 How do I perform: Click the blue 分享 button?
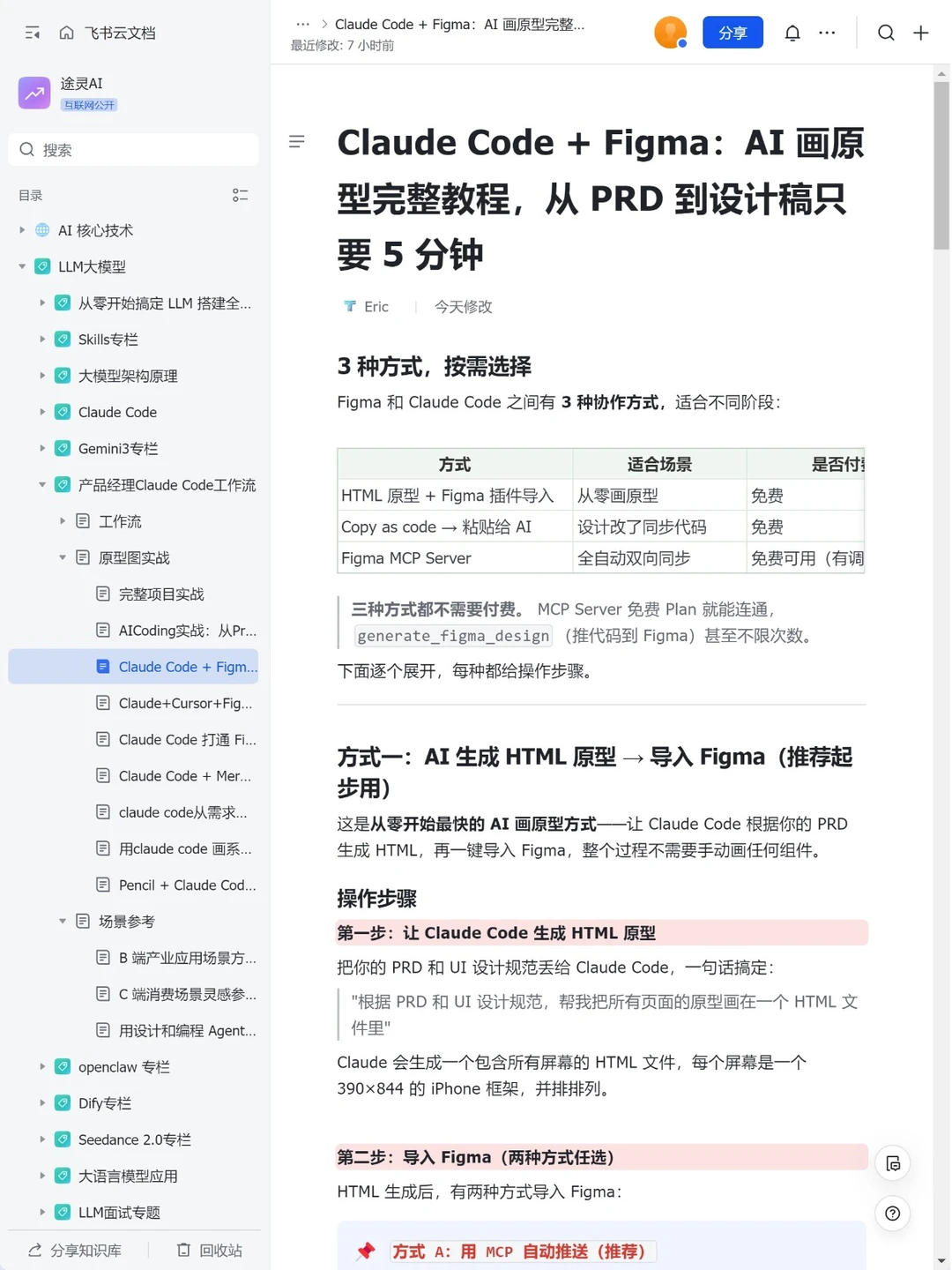click(x=733, y=33)
